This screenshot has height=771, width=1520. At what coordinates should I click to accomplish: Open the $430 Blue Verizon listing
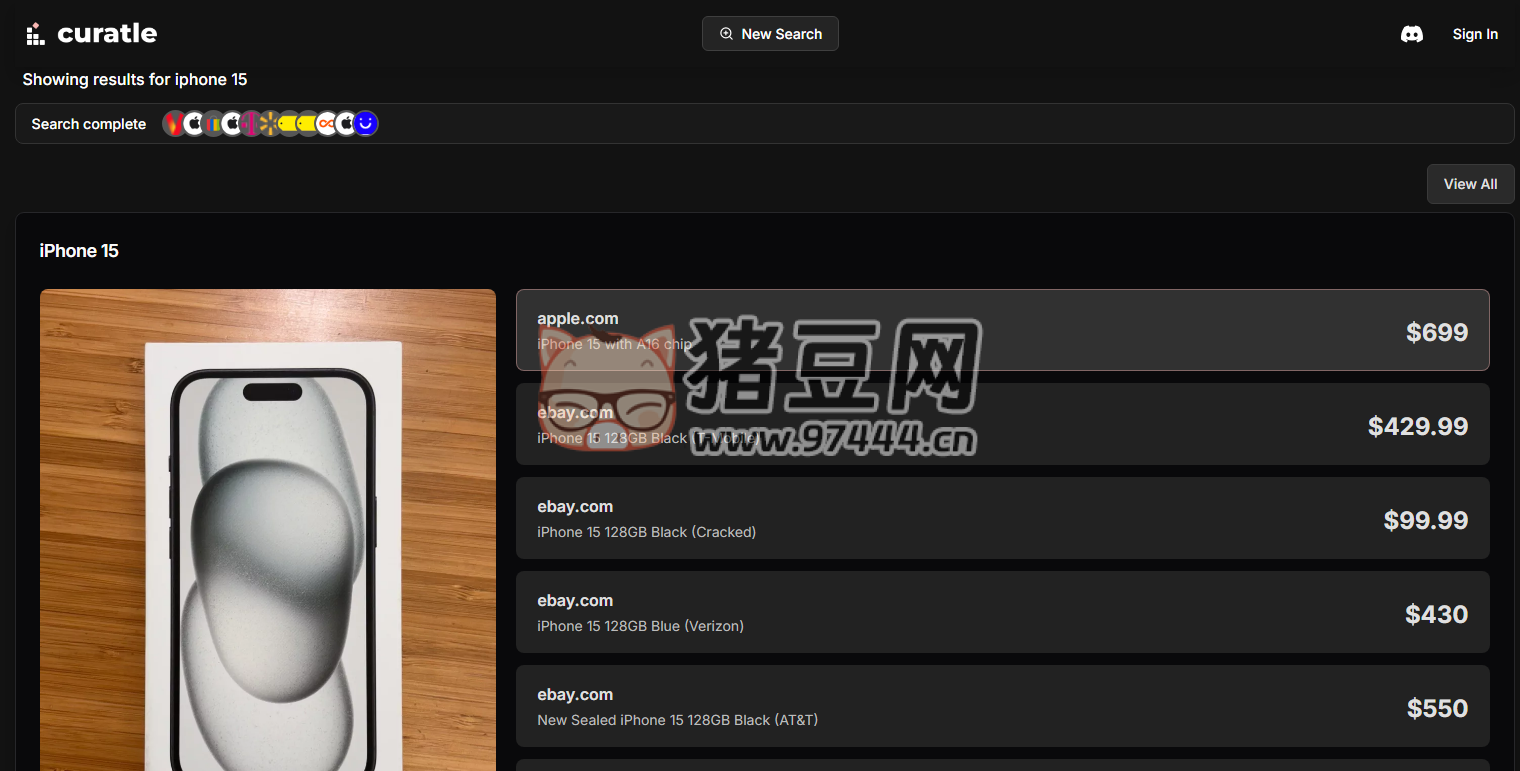point(1002,612)
